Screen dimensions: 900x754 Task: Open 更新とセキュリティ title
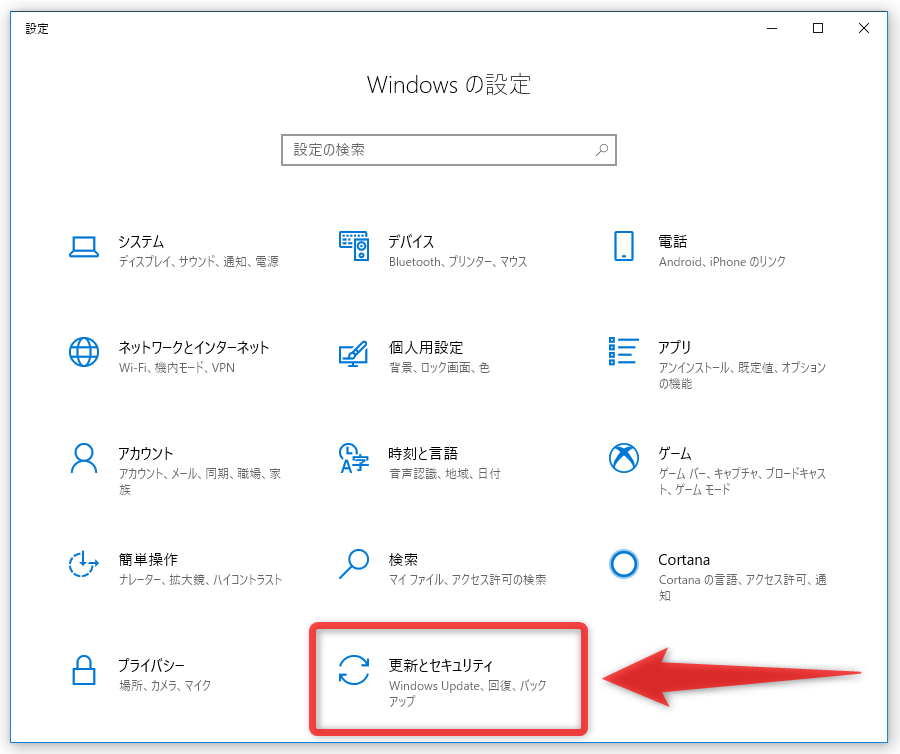click(x=441, y=665)
